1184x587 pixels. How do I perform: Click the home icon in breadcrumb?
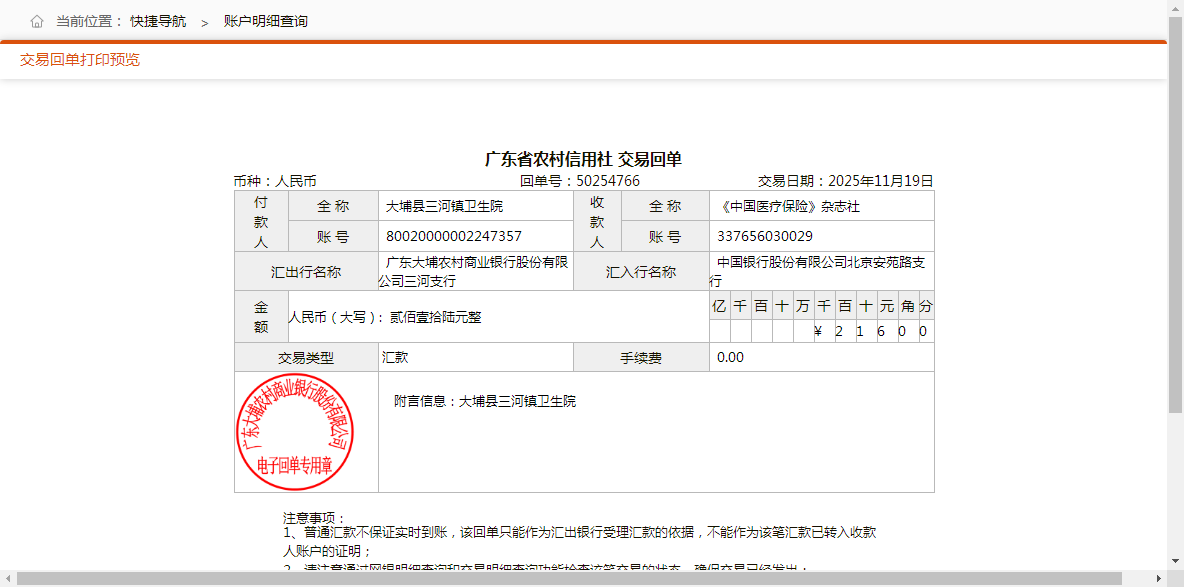(x=37, y=21)
